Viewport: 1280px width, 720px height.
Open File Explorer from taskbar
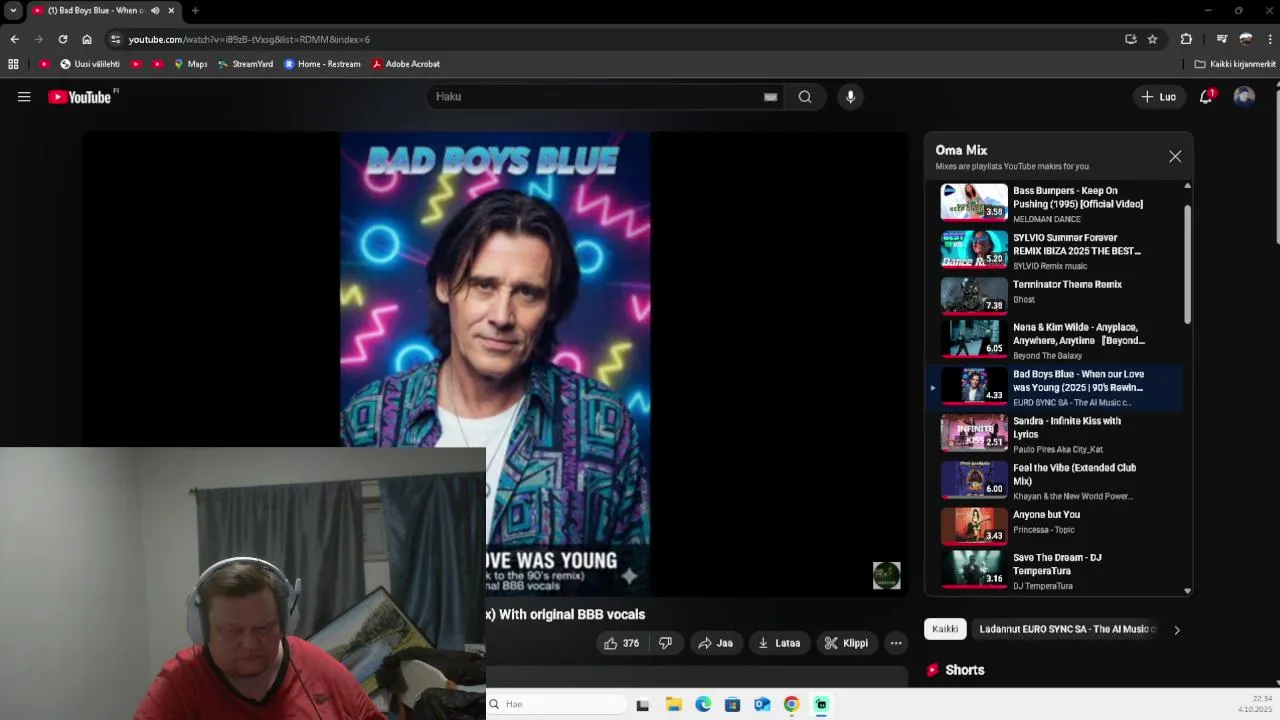(673, 704)
